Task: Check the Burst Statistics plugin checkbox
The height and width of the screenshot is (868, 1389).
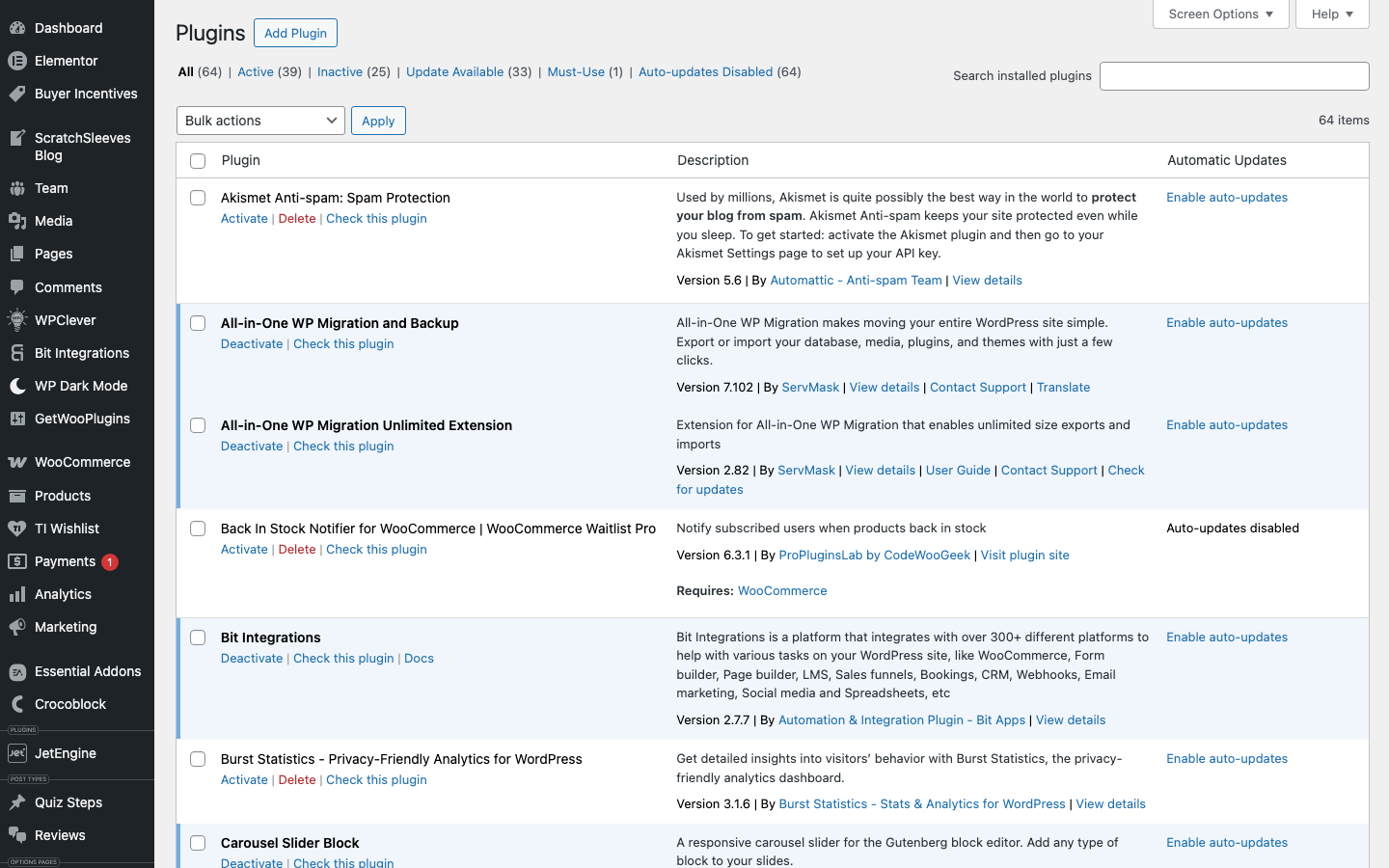Action: click(198, 759)
